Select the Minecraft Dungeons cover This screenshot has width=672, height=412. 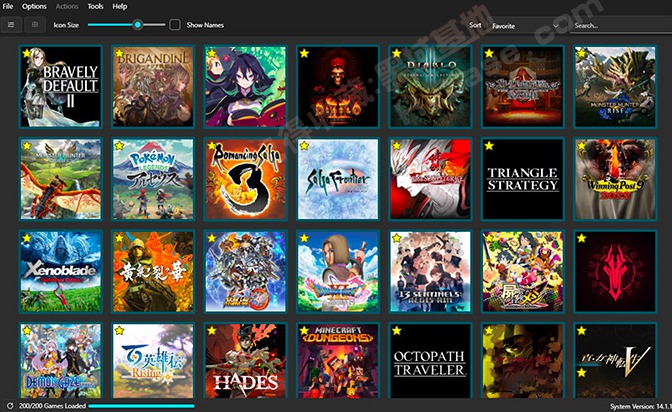tap(338, 361)
